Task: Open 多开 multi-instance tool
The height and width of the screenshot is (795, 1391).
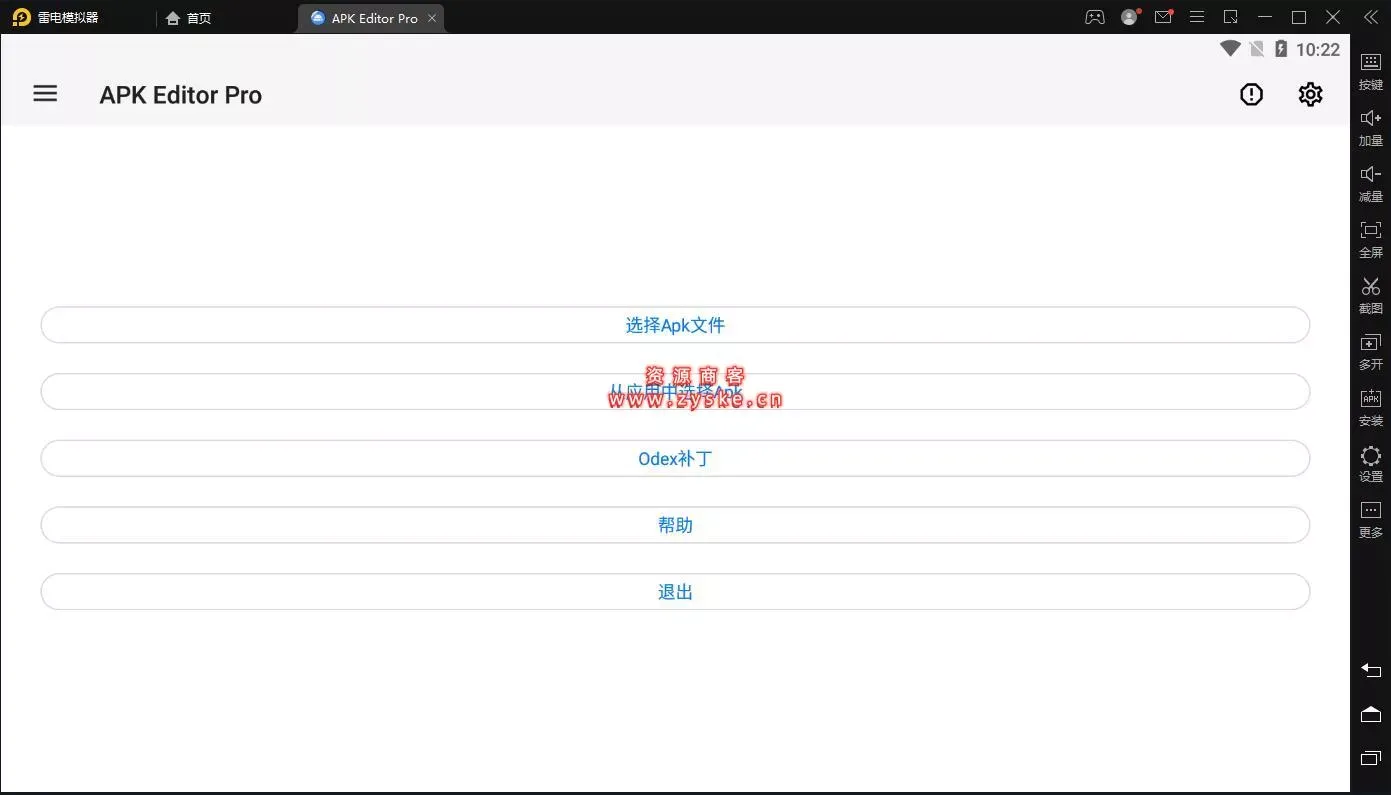Action: (1371, 352)
